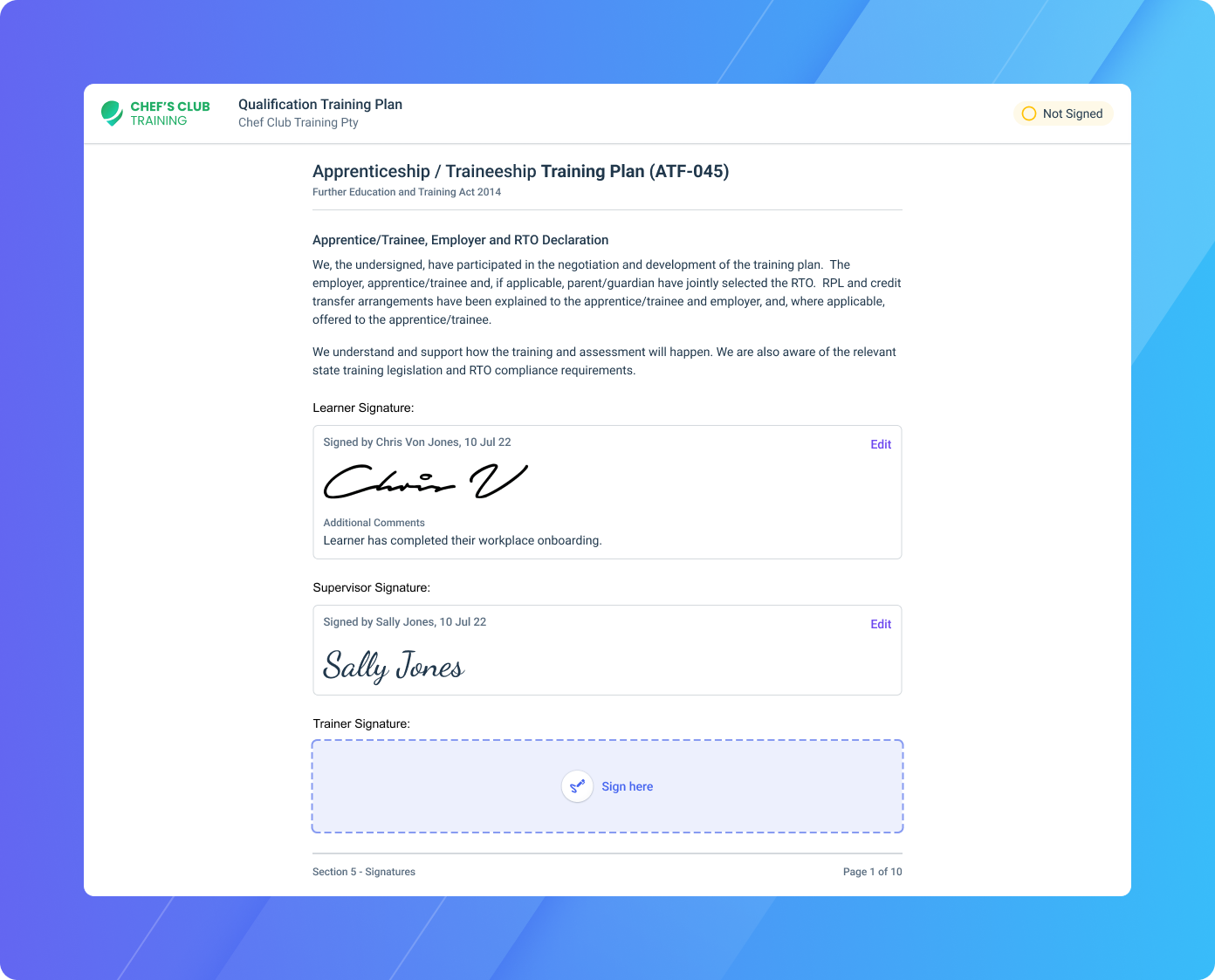1215x980 pixels.
Task: Select the green teardrop logo mark in header
Action: pyautogui.click(x=111, y=113)
